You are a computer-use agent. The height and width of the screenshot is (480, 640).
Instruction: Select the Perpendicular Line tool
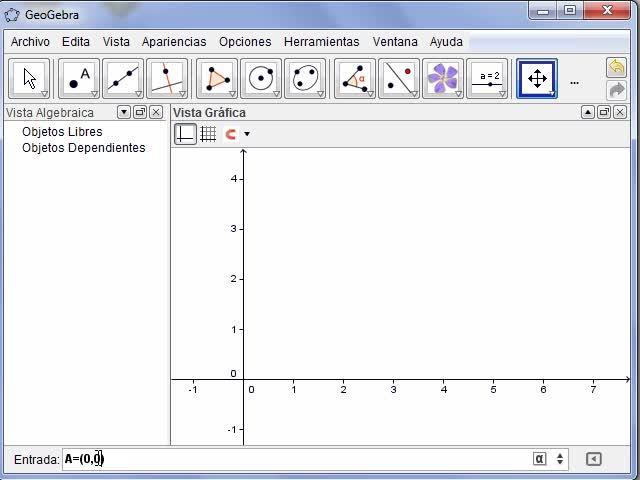(167, 79)
